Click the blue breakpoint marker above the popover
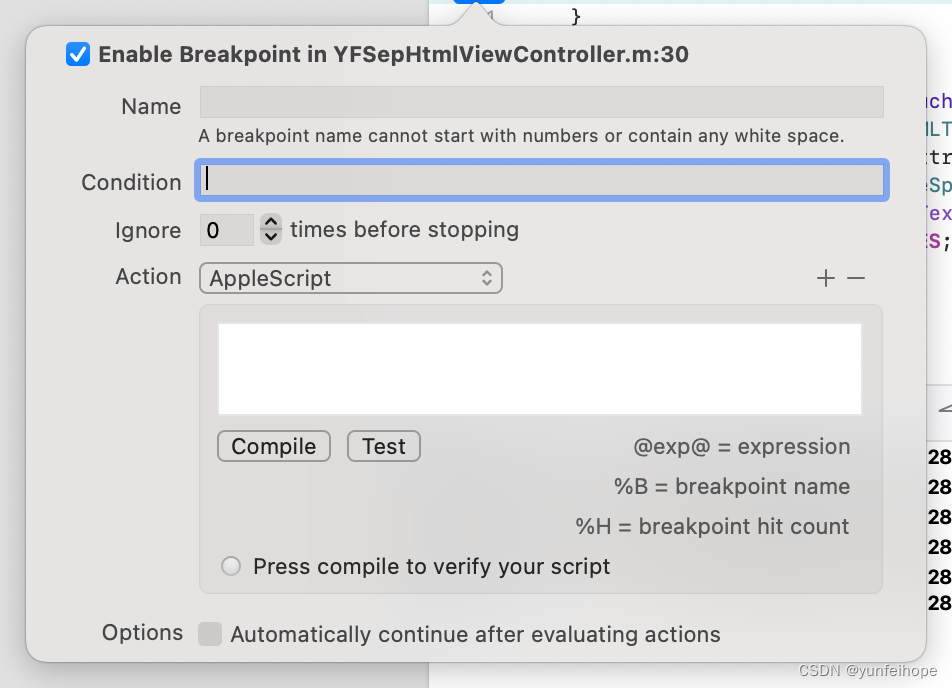The height and width of the screenshot is (688, 952). pyautogui.click(x=479, y=2)
